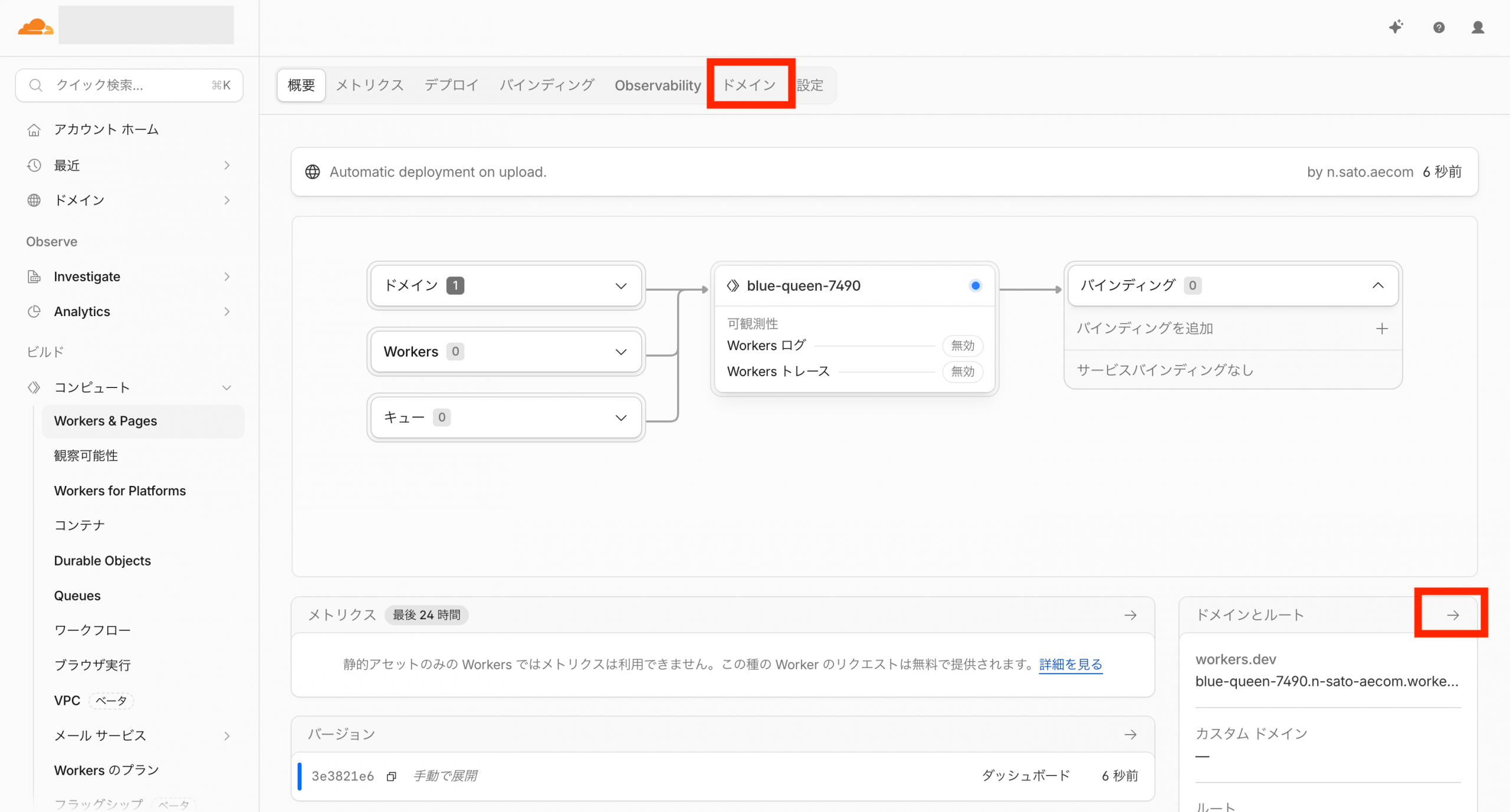Click the globe icon beside sidebar ドメイン

(x=34, y=200)
